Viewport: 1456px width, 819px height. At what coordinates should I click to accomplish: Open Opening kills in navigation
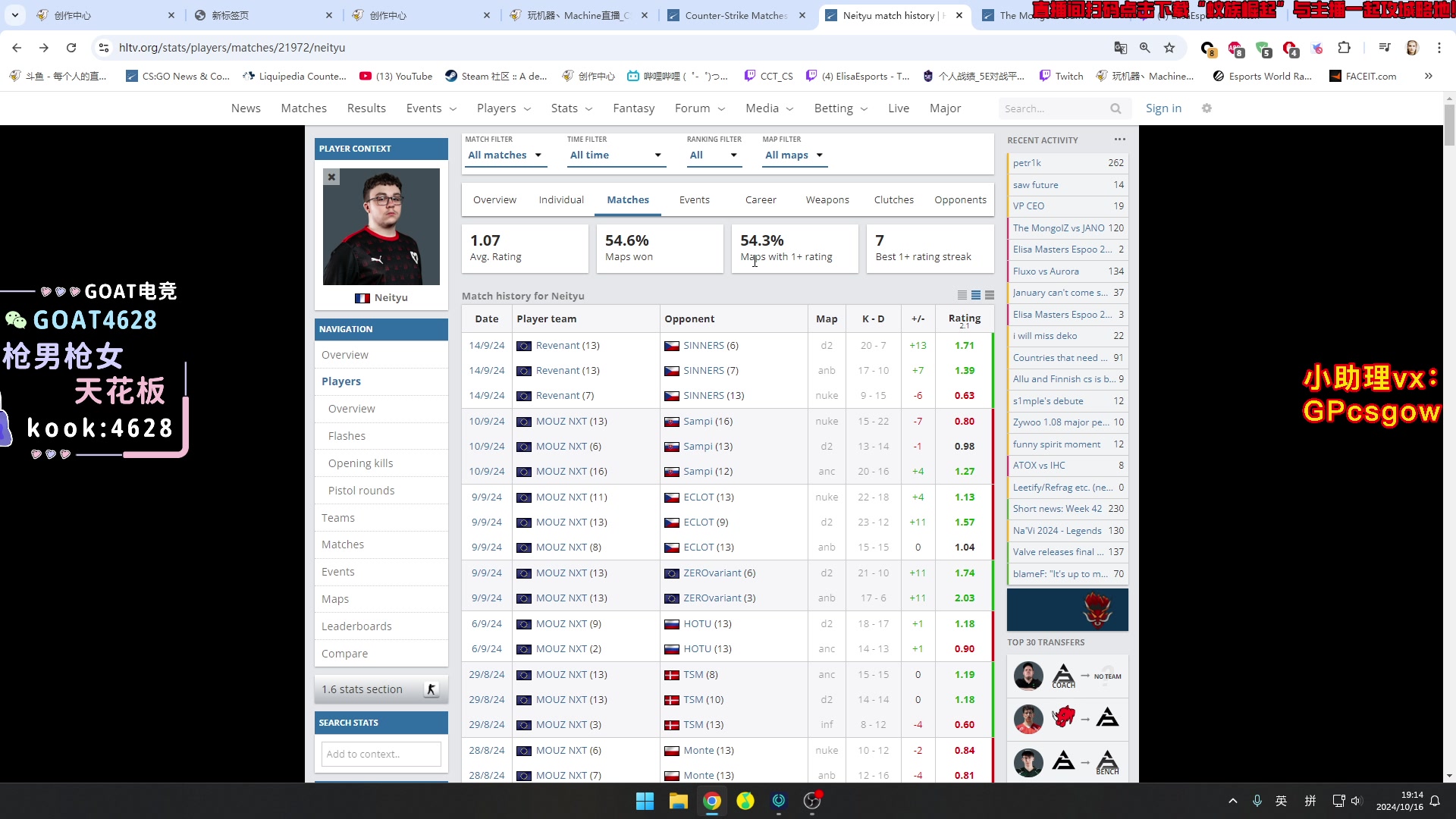[360, 463]
